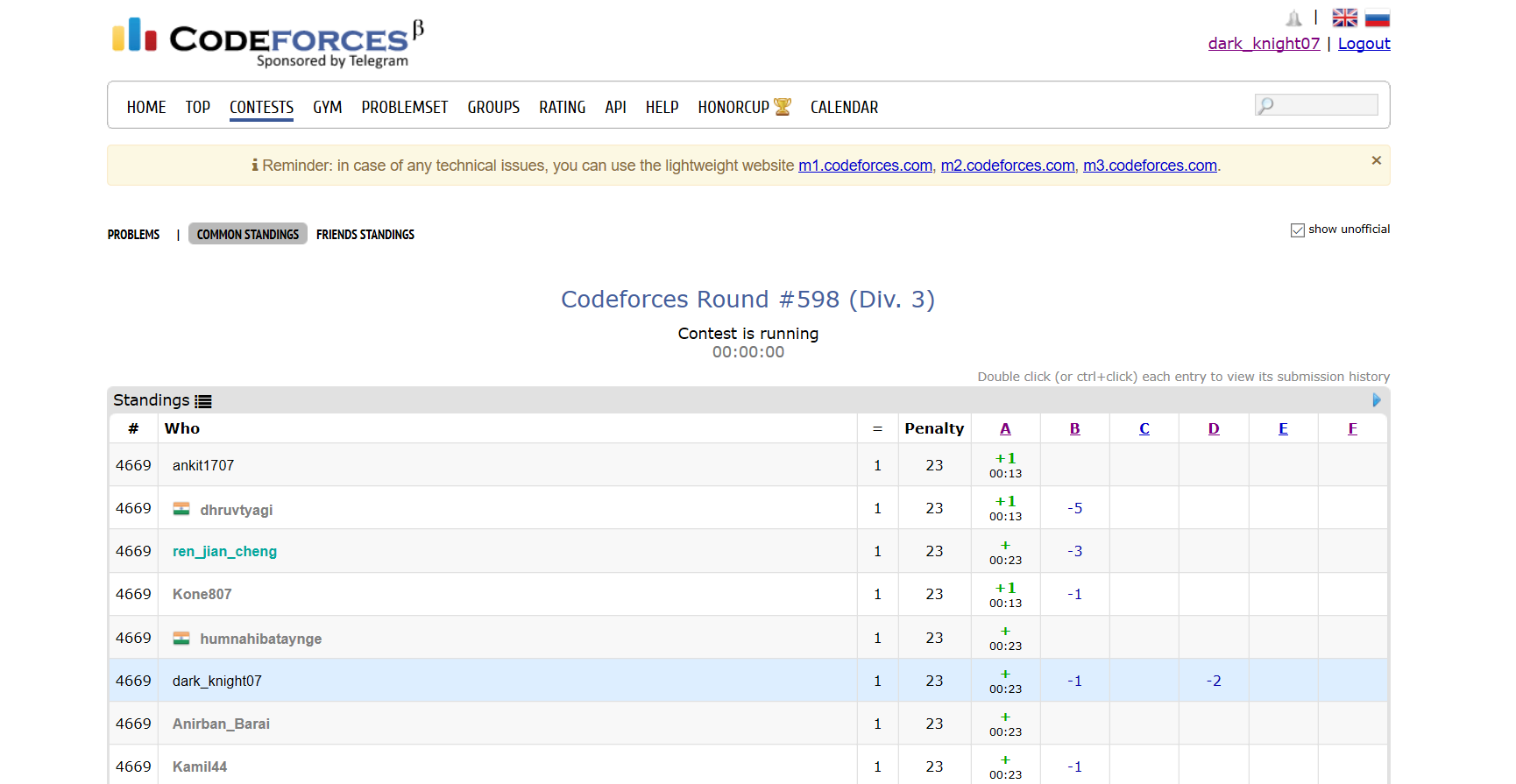Click India flag beside humnahibataynge
This screenshot has width=1516, height=784.
181,638
